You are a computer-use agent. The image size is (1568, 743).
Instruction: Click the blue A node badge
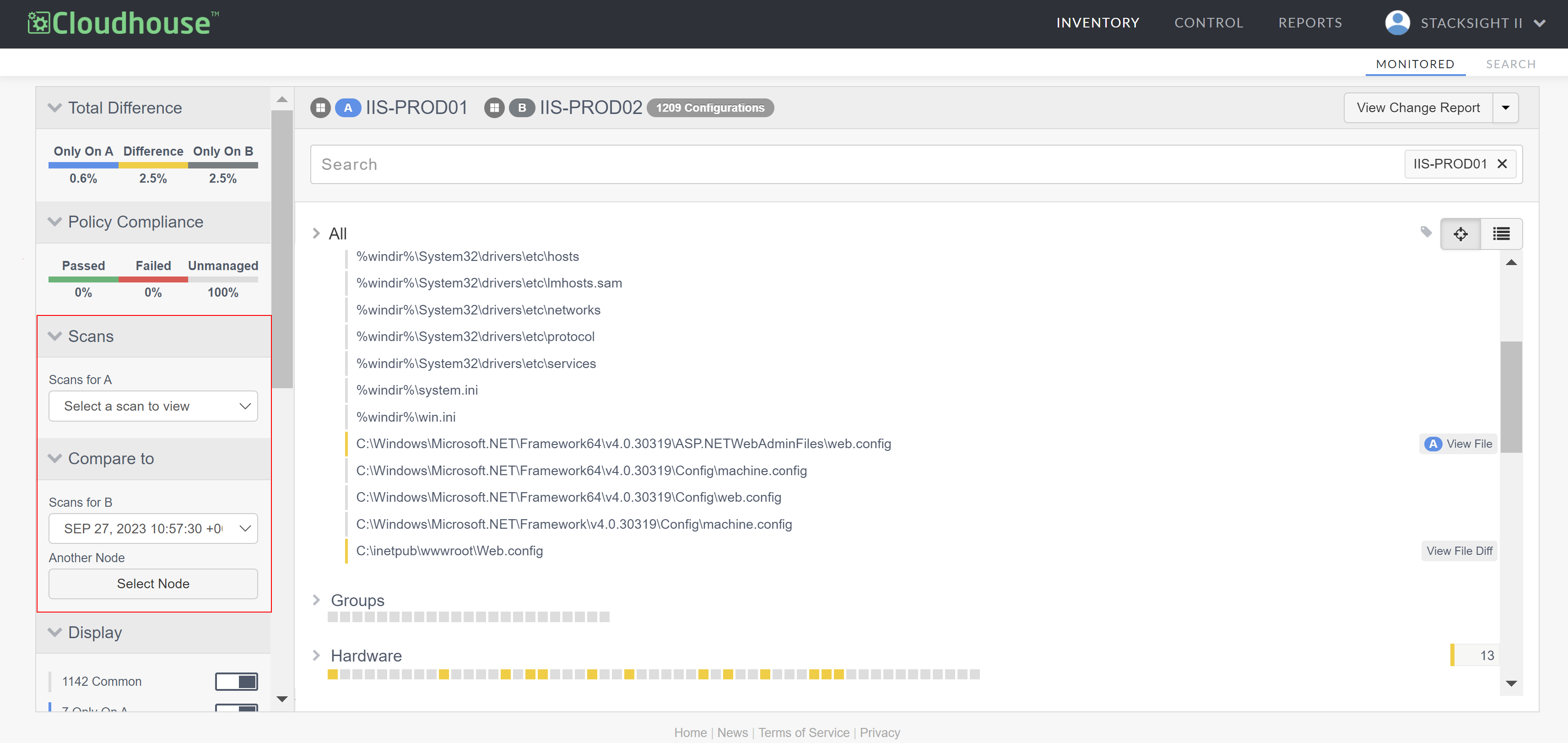pos(348,108)
